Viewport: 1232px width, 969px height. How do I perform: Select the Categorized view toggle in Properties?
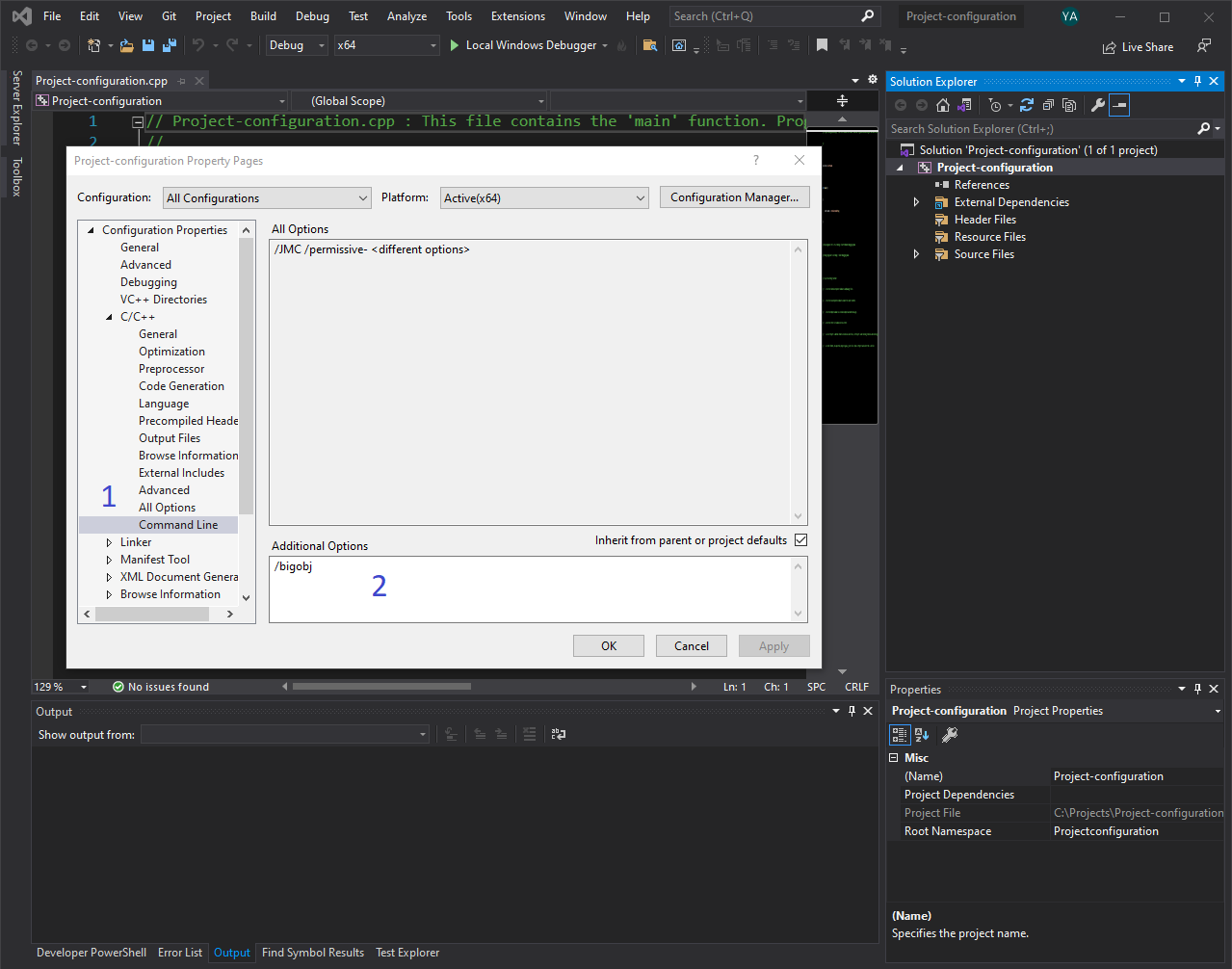point(900,734)
